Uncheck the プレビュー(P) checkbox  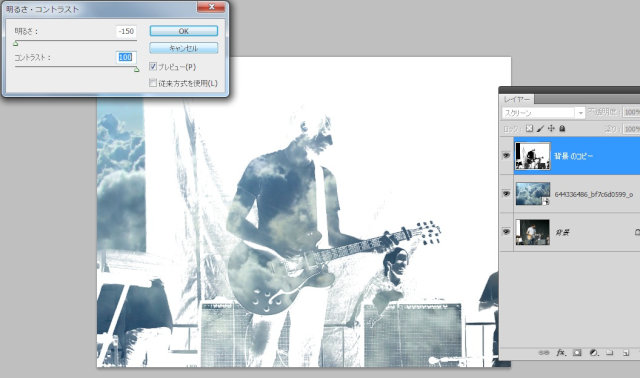(153, 66)
